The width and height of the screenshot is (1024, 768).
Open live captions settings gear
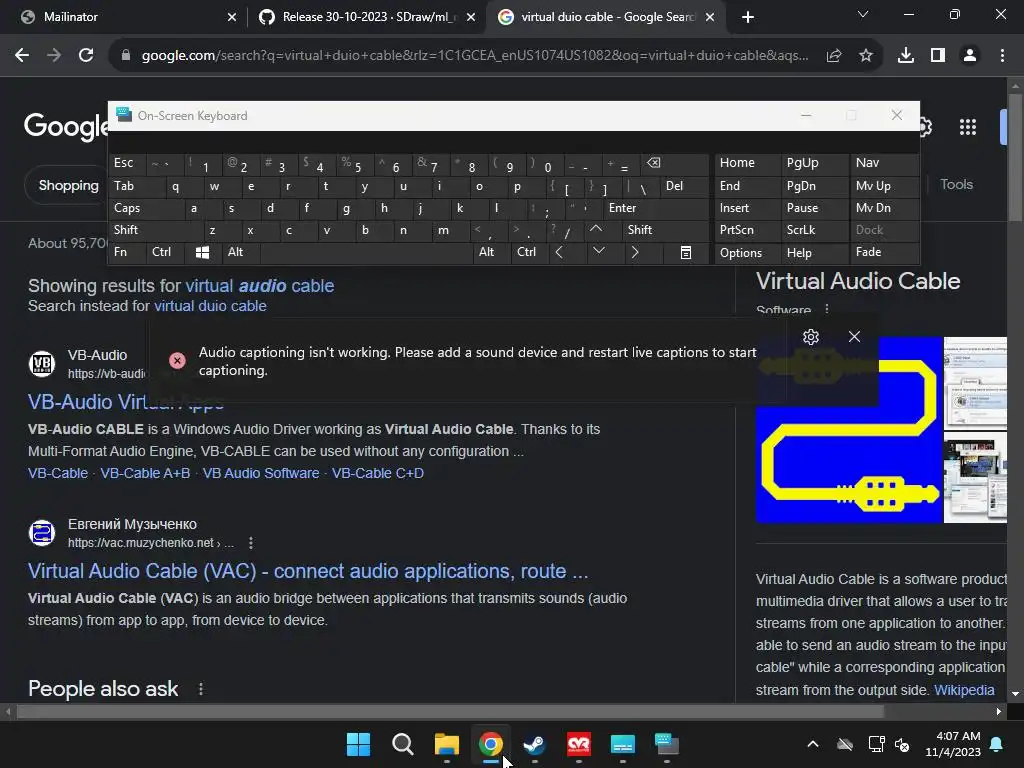point(810,337)
